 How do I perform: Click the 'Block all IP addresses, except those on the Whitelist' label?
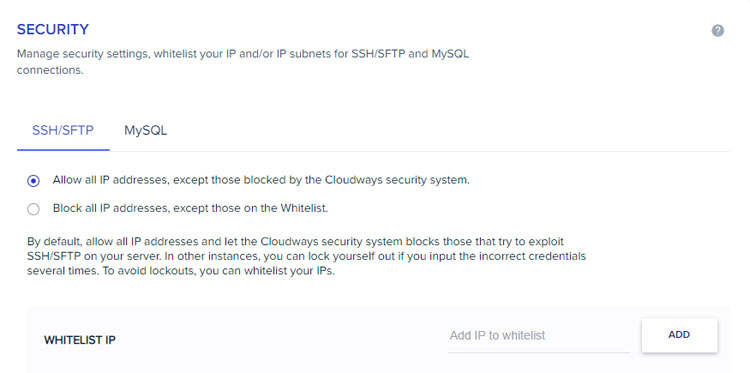click(x=190, y=208)
